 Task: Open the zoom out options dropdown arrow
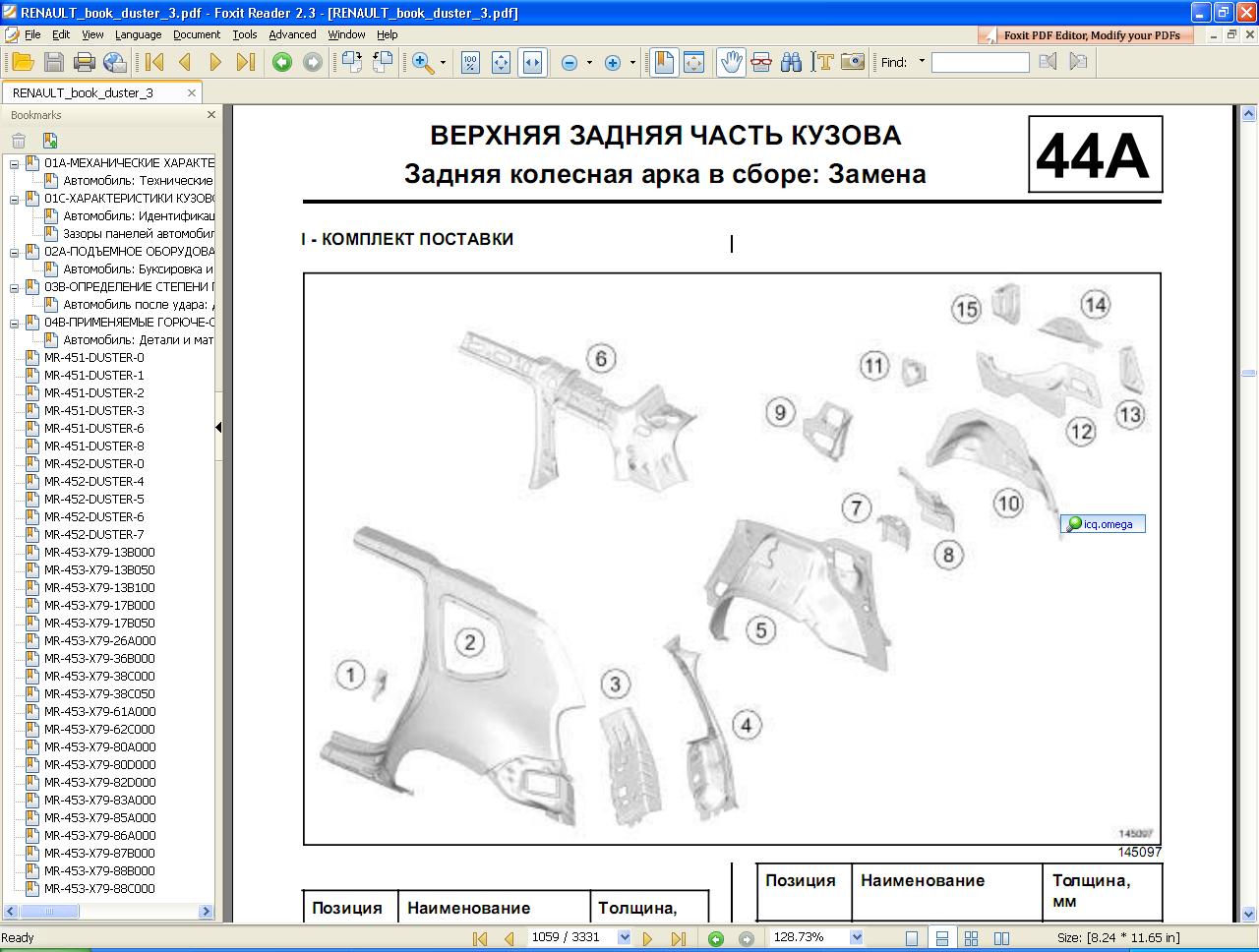[x=589, y=62]
